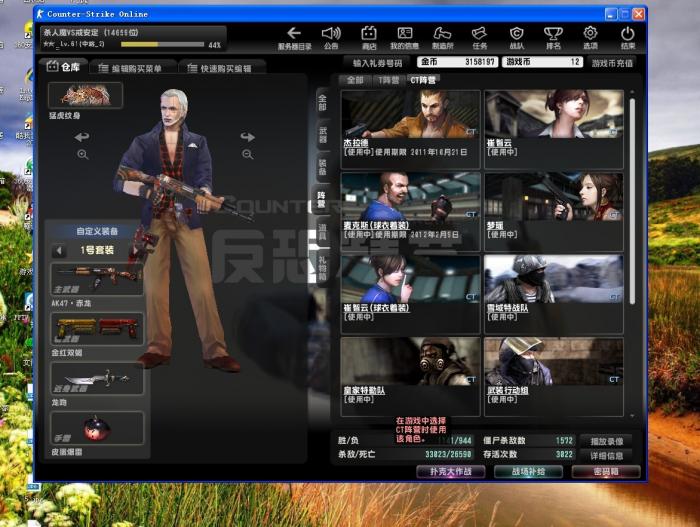Select the vertical 全部 category tab
Screen dimensions: 700x527
coord(322,103)
